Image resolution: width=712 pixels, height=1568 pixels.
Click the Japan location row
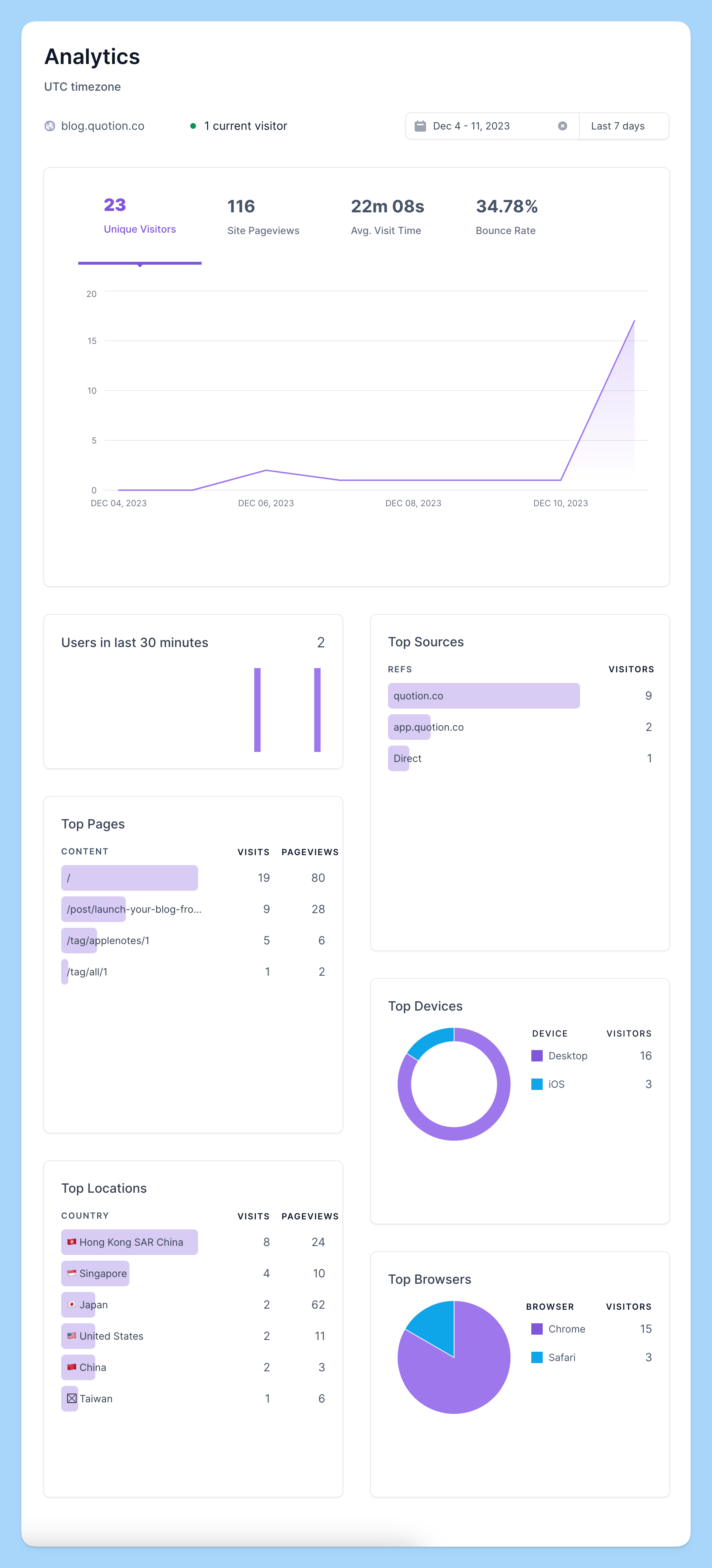pos(193,1304)
